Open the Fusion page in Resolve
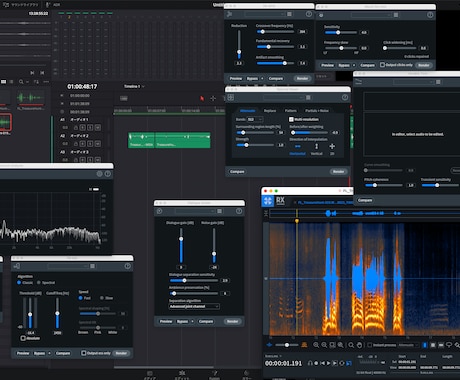 coord(214,374)
